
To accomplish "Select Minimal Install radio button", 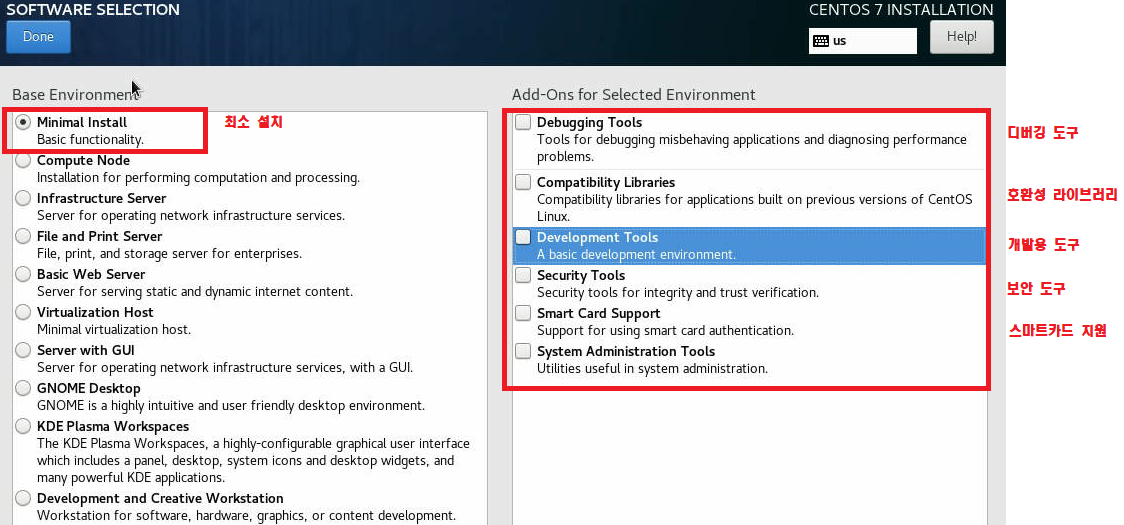I will [24, 123].
